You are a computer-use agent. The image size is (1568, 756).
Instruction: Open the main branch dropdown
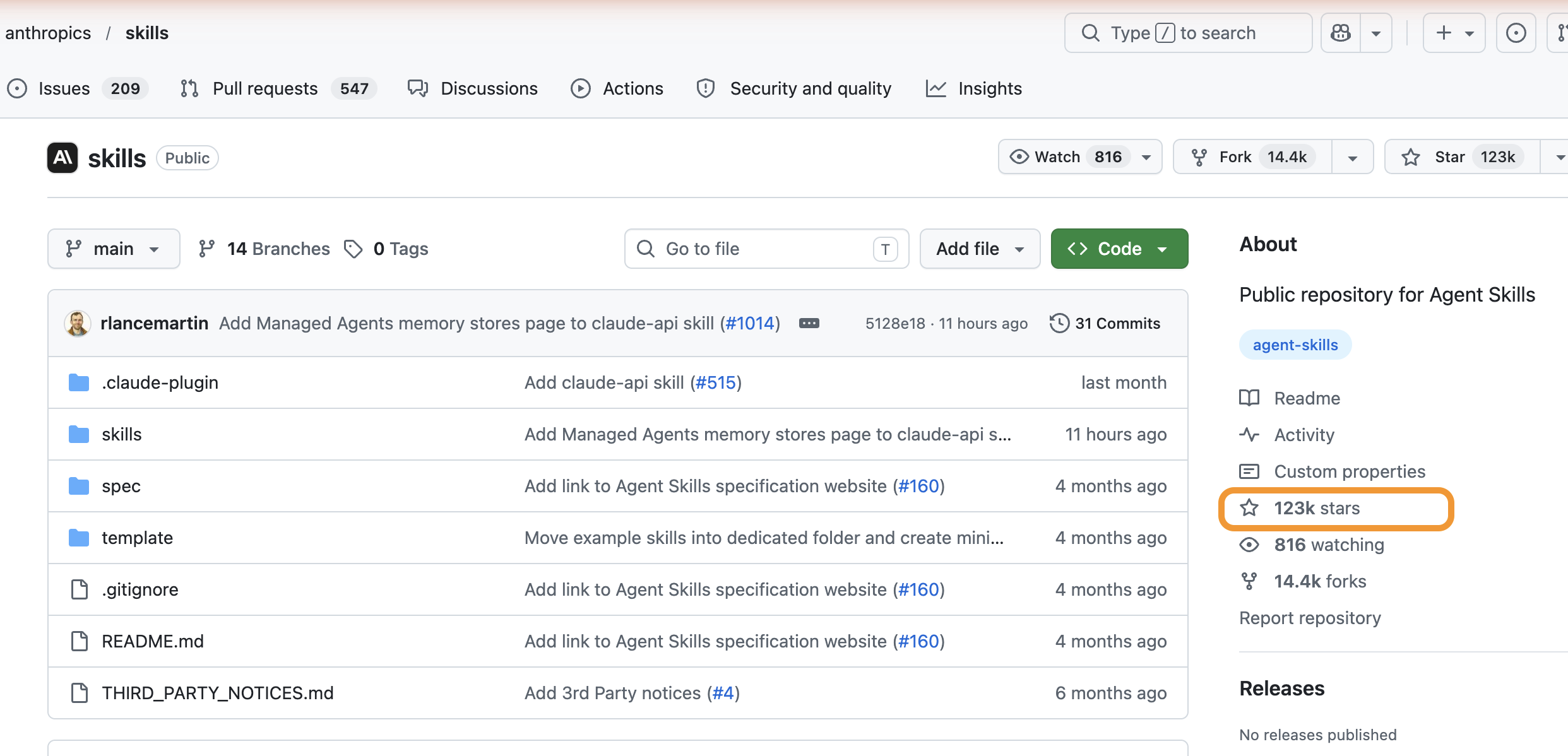[114, 249]
